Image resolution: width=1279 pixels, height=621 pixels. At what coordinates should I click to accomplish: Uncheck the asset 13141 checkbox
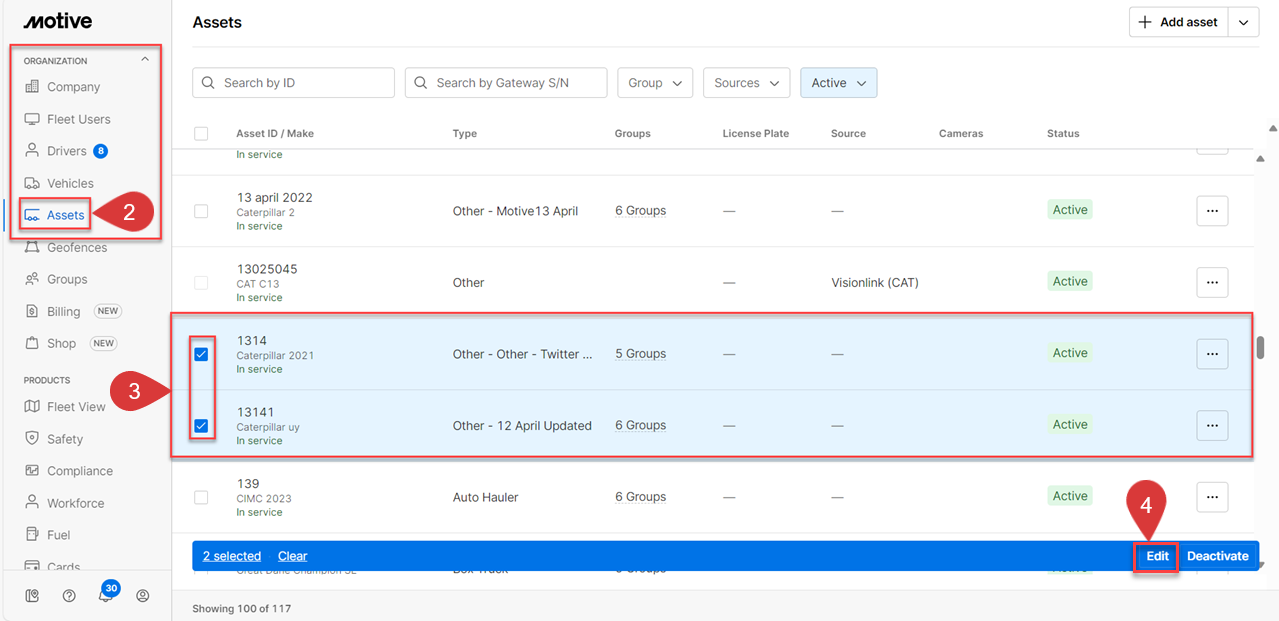201,426
